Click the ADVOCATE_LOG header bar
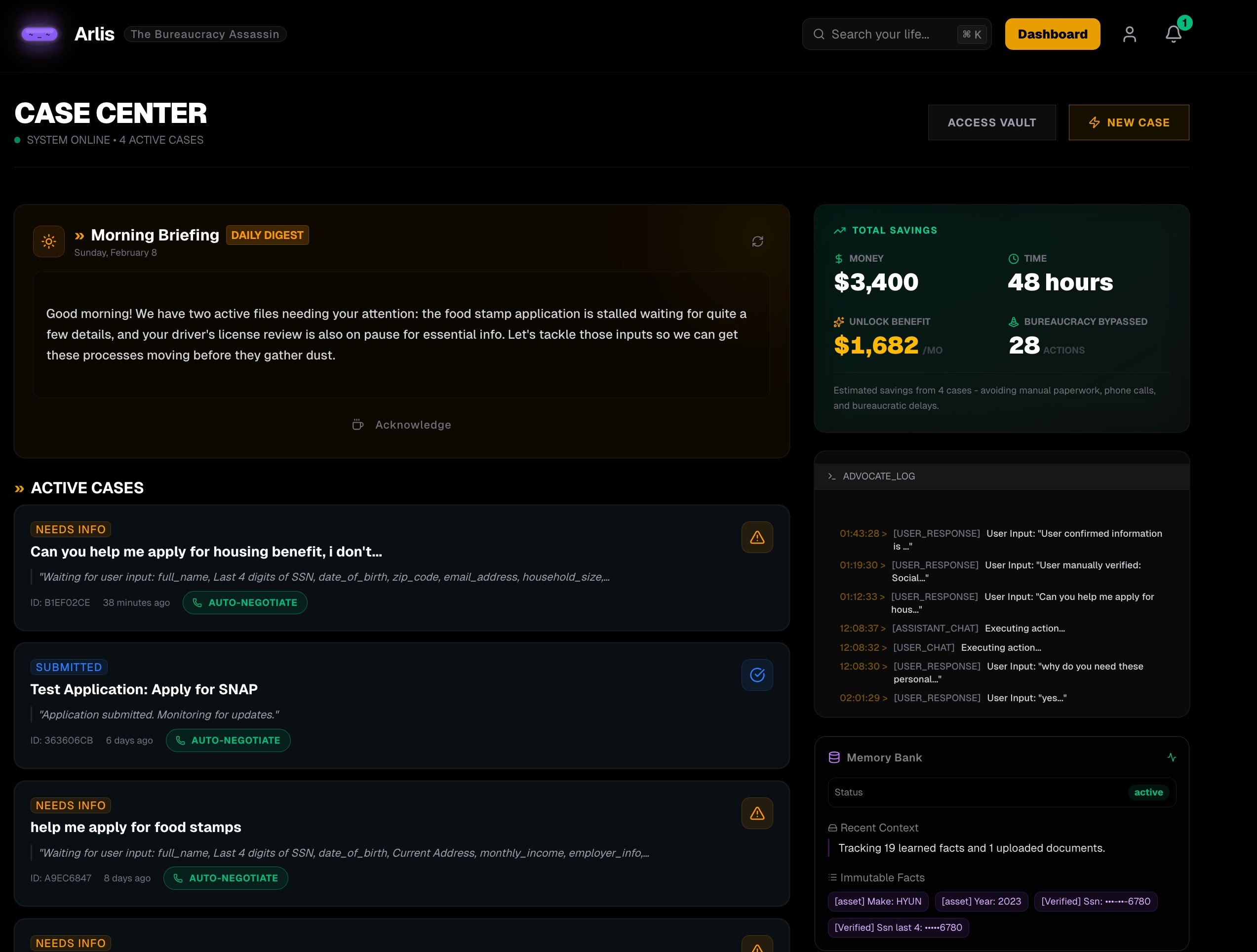 [1001, 476]
